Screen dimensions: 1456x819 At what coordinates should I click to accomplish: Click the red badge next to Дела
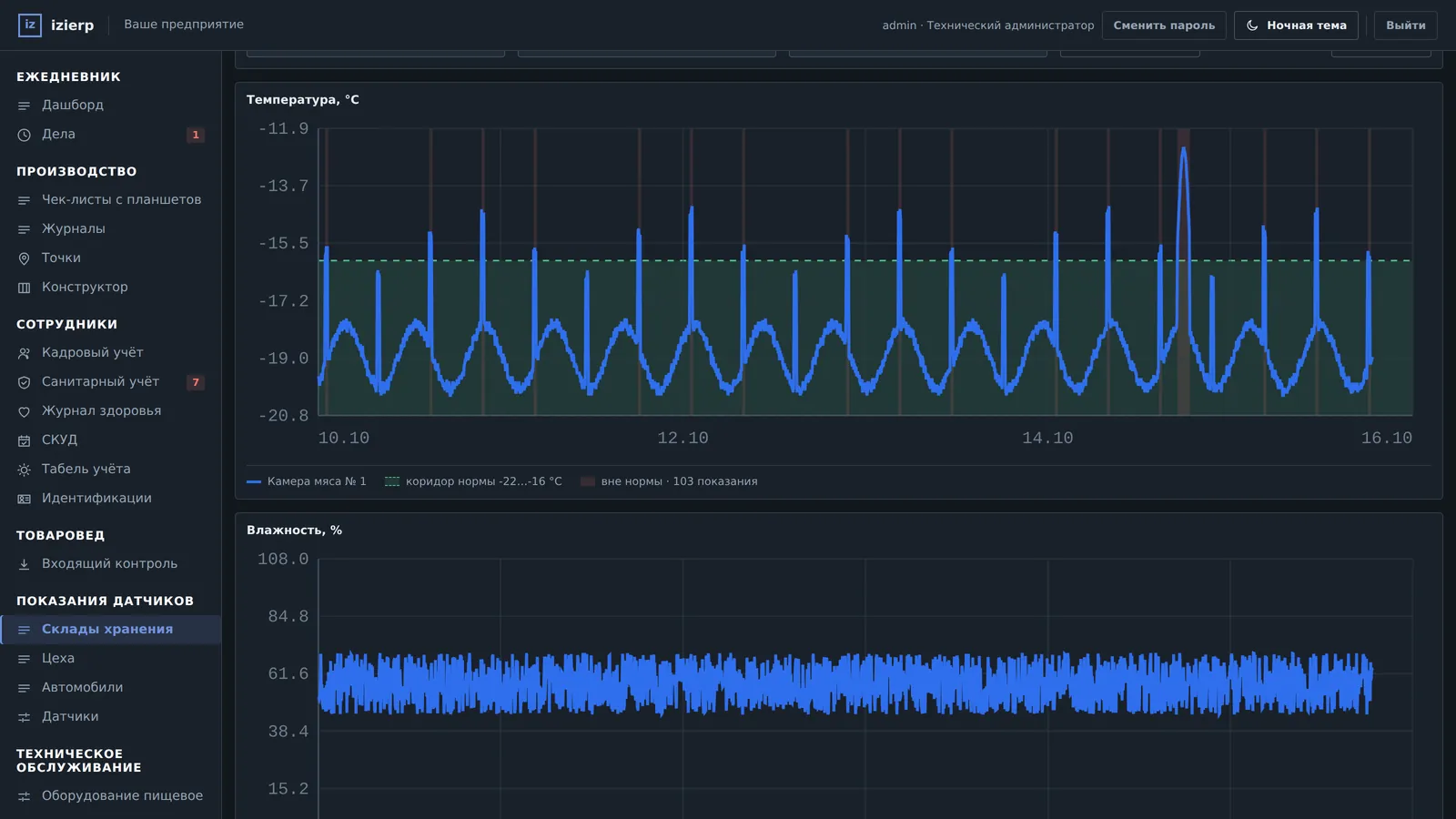point(195,135)
